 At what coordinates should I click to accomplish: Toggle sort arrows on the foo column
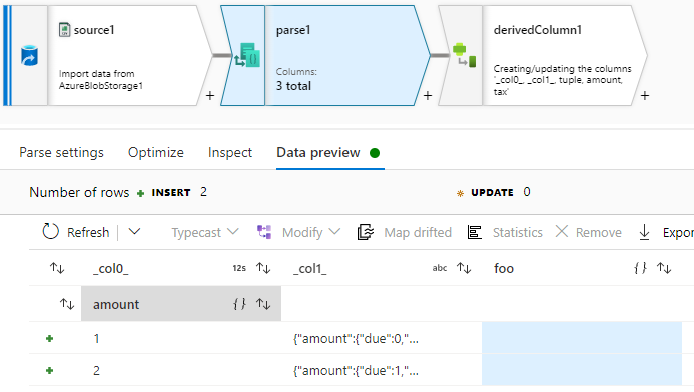[664, 268]
